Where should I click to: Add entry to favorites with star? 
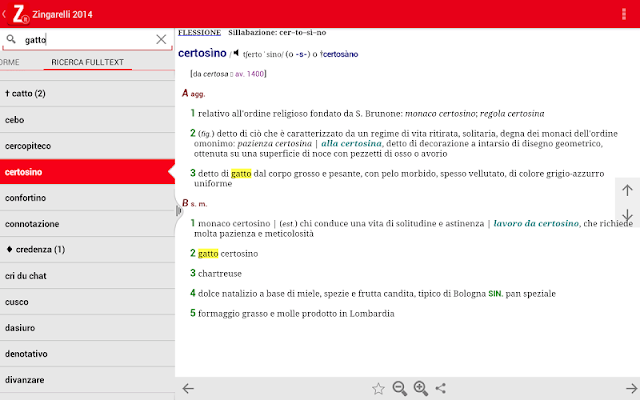378,388
